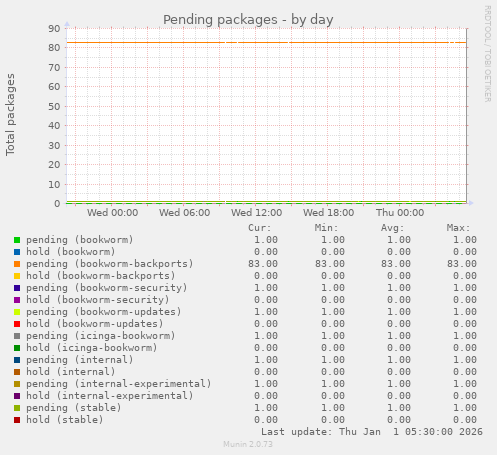Select the 'pending (bookworm)' legend label
This screenshot has height=455, width=497.
click(x=80, y=240)
